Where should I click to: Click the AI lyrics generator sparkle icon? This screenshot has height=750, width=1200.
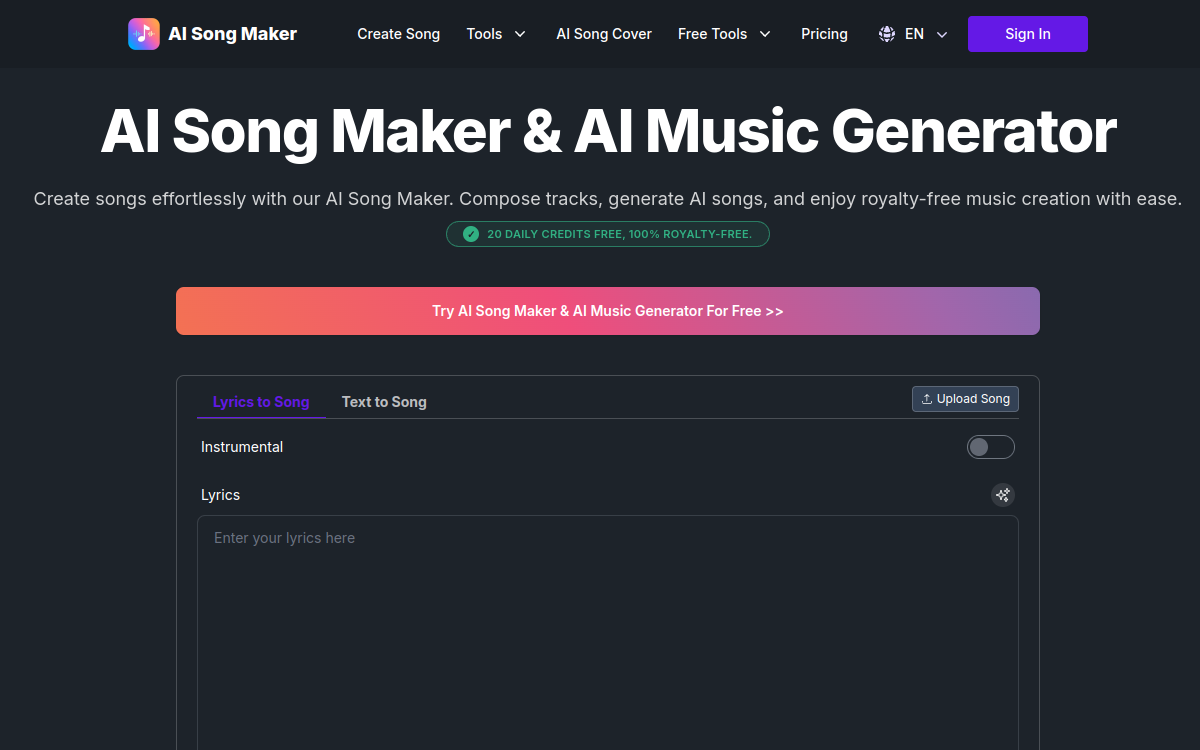pos(1003,495)
